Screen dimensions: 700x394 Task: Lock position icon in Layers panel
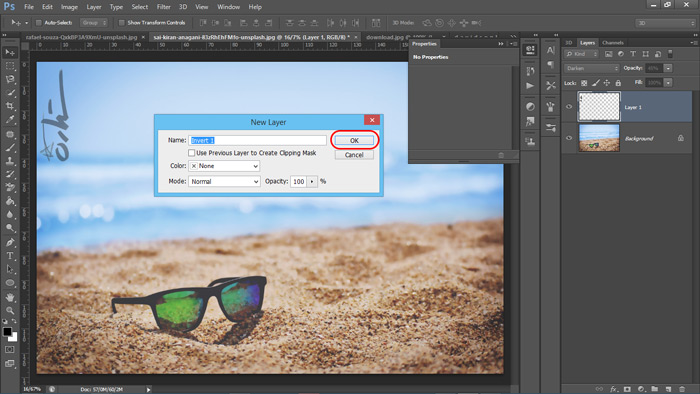point(607,83)
